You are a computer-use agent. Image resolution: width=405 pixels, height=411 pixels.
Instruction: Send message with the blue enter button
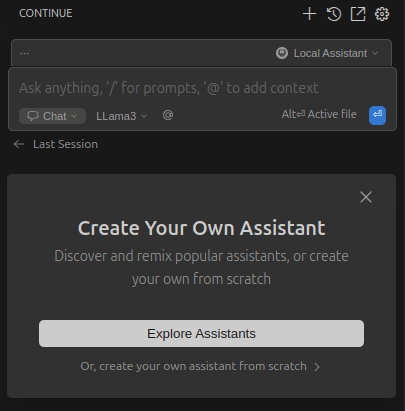tap(377, 115)
